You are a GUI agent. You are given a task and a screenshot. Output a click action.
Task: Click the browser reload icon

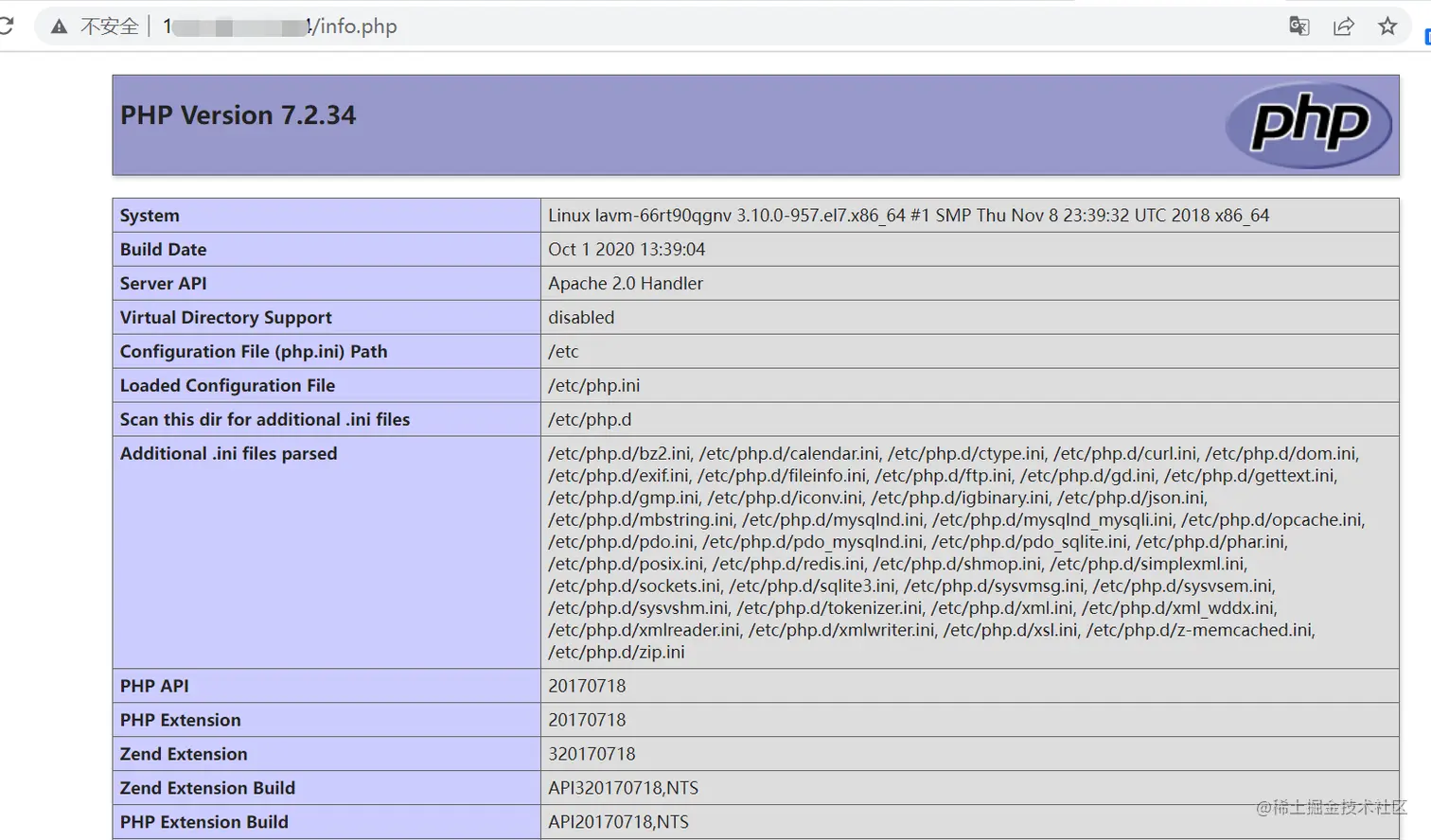(x=6, y=26)
